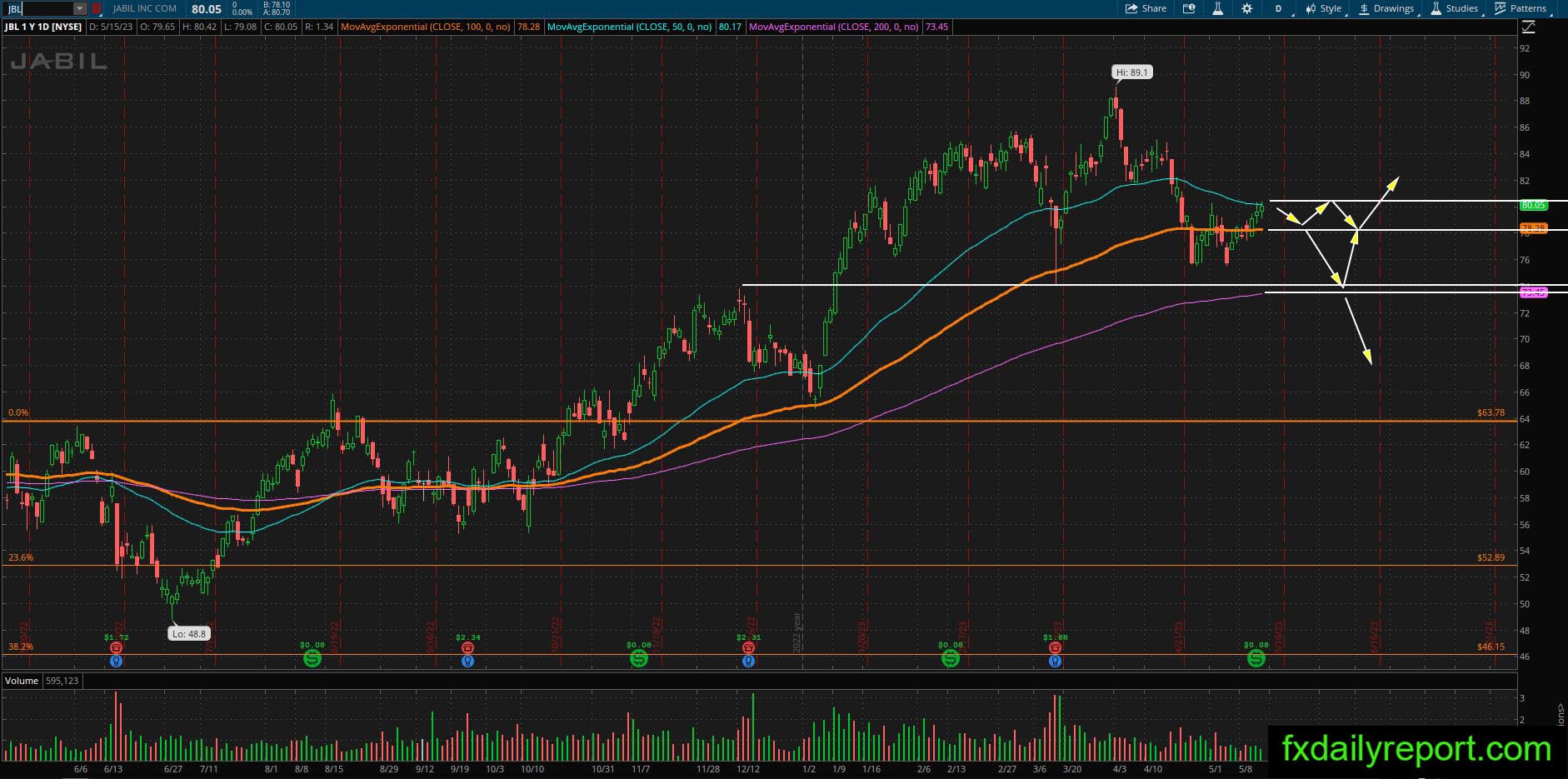Open the Style dropdown menu
This screenshot has width=1568, height=779.
(1324, 8)
